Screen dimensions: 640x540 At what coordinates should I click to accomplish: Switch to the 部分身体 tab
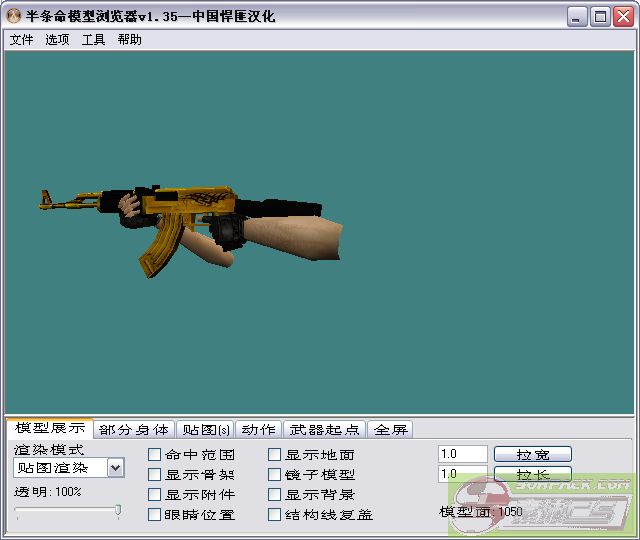tap(134, 430)
